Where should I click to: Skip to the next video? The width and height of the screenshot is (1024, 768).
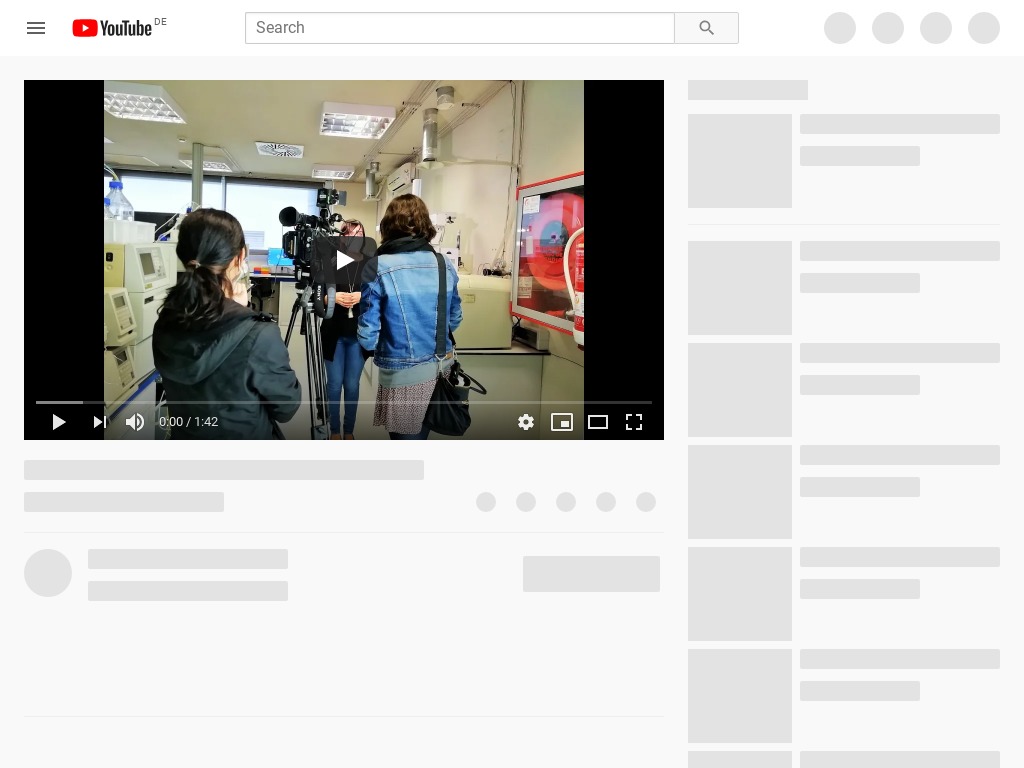click(x=99, y=422)
